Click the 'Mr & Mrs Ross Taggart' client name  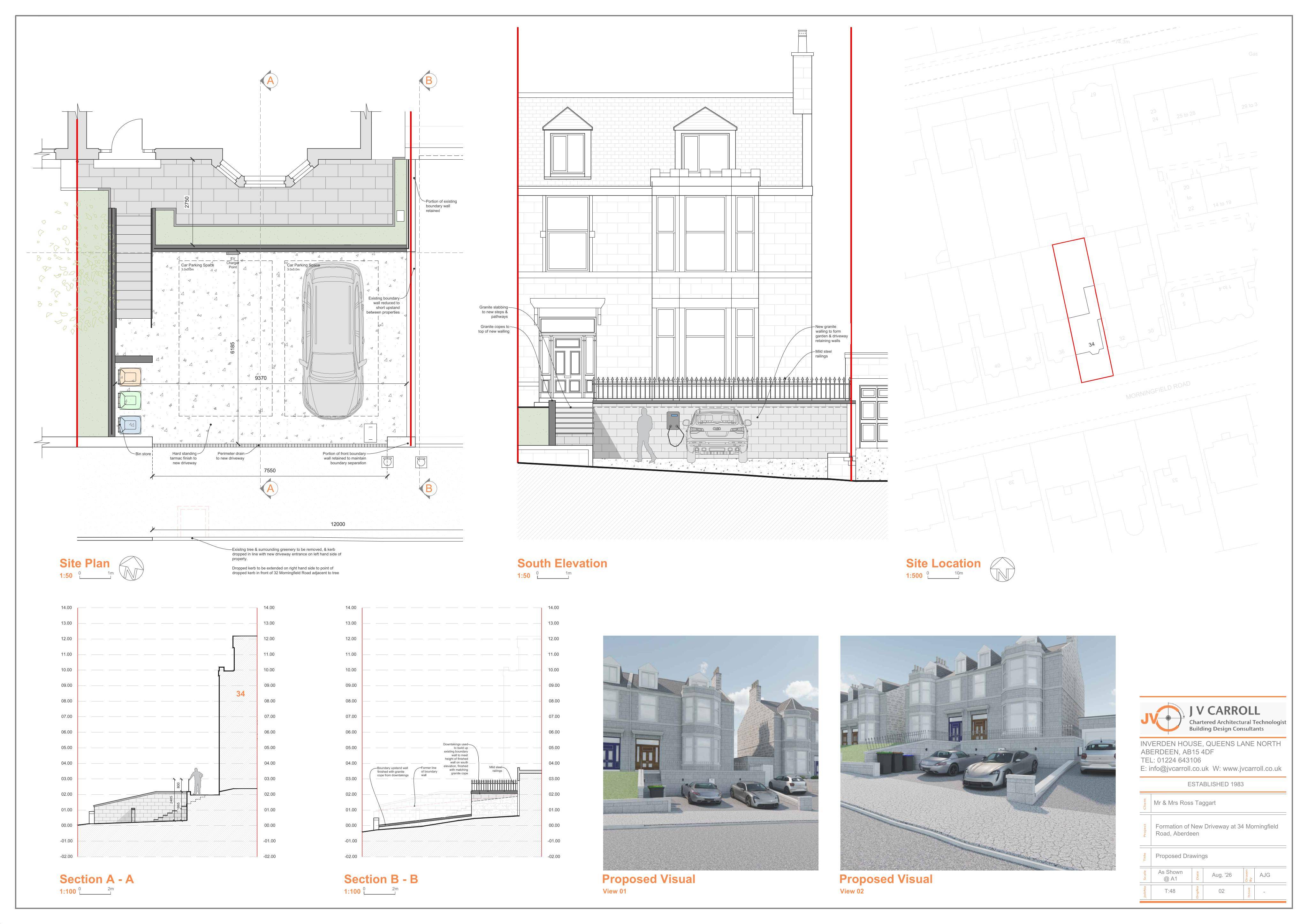pyautogui.click(x=1185, y=803)
